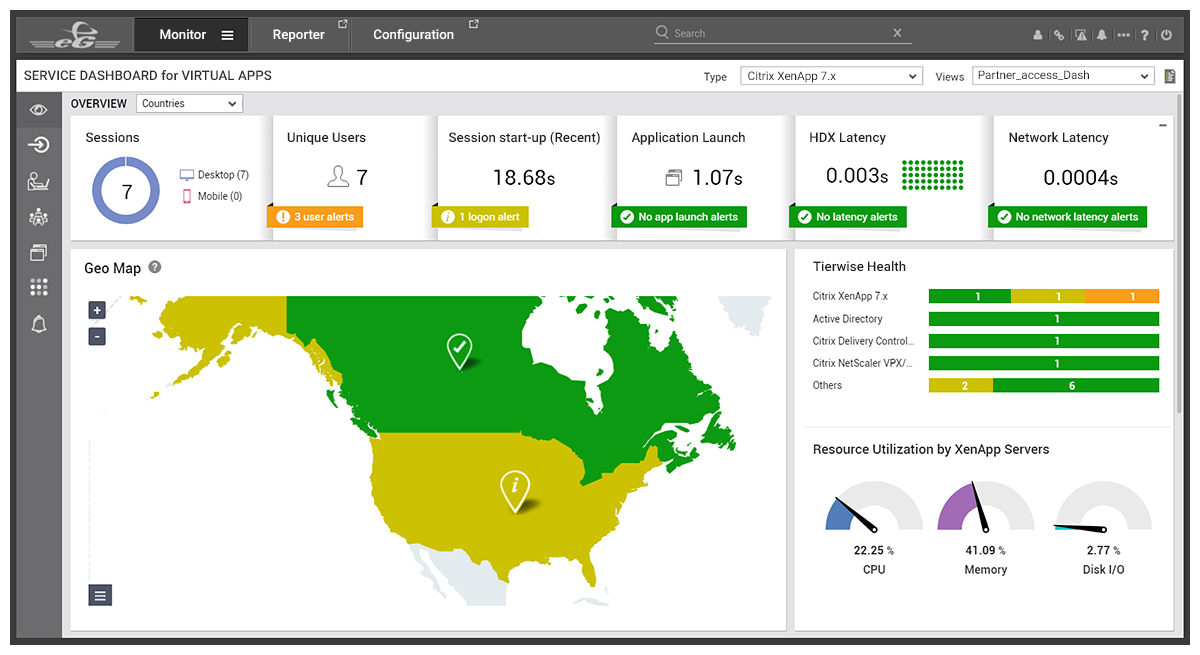This screenshot has width=1200, height=655.
Task: Collapse the overview panel with minus
Action: coord(1163,125)
